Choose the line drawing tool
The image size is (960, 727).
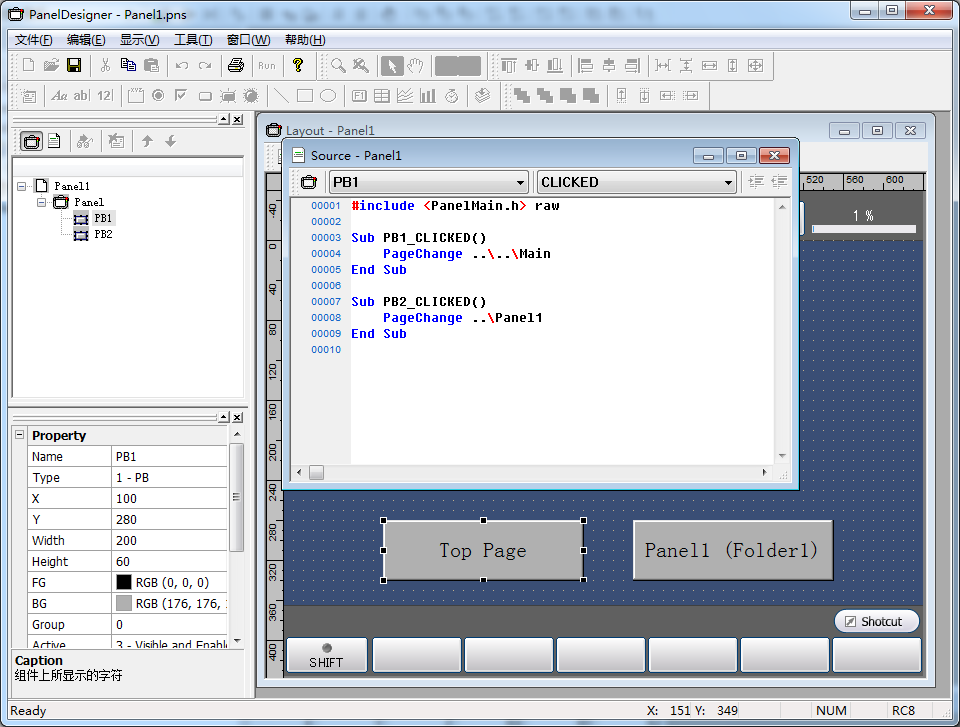tap(281, 96)
